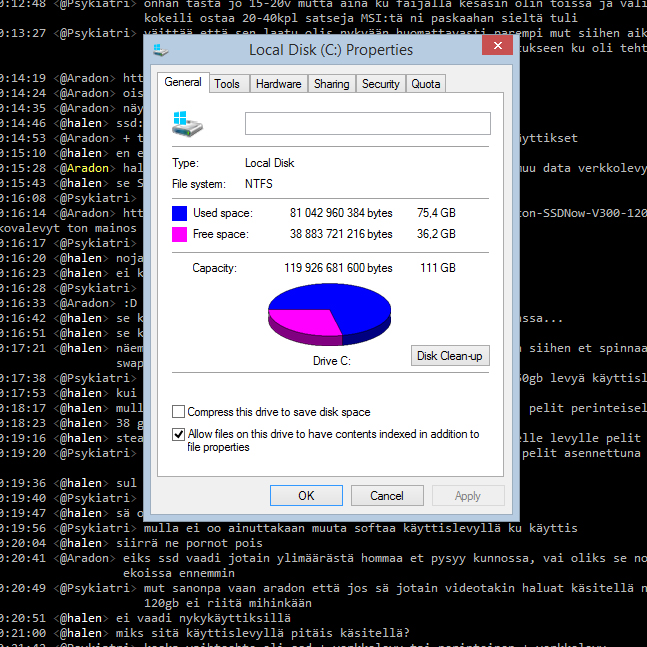Enable Compress this drive to save space
Image resolution: width=647 pixels, height=647 pixels.
(179, 412)
